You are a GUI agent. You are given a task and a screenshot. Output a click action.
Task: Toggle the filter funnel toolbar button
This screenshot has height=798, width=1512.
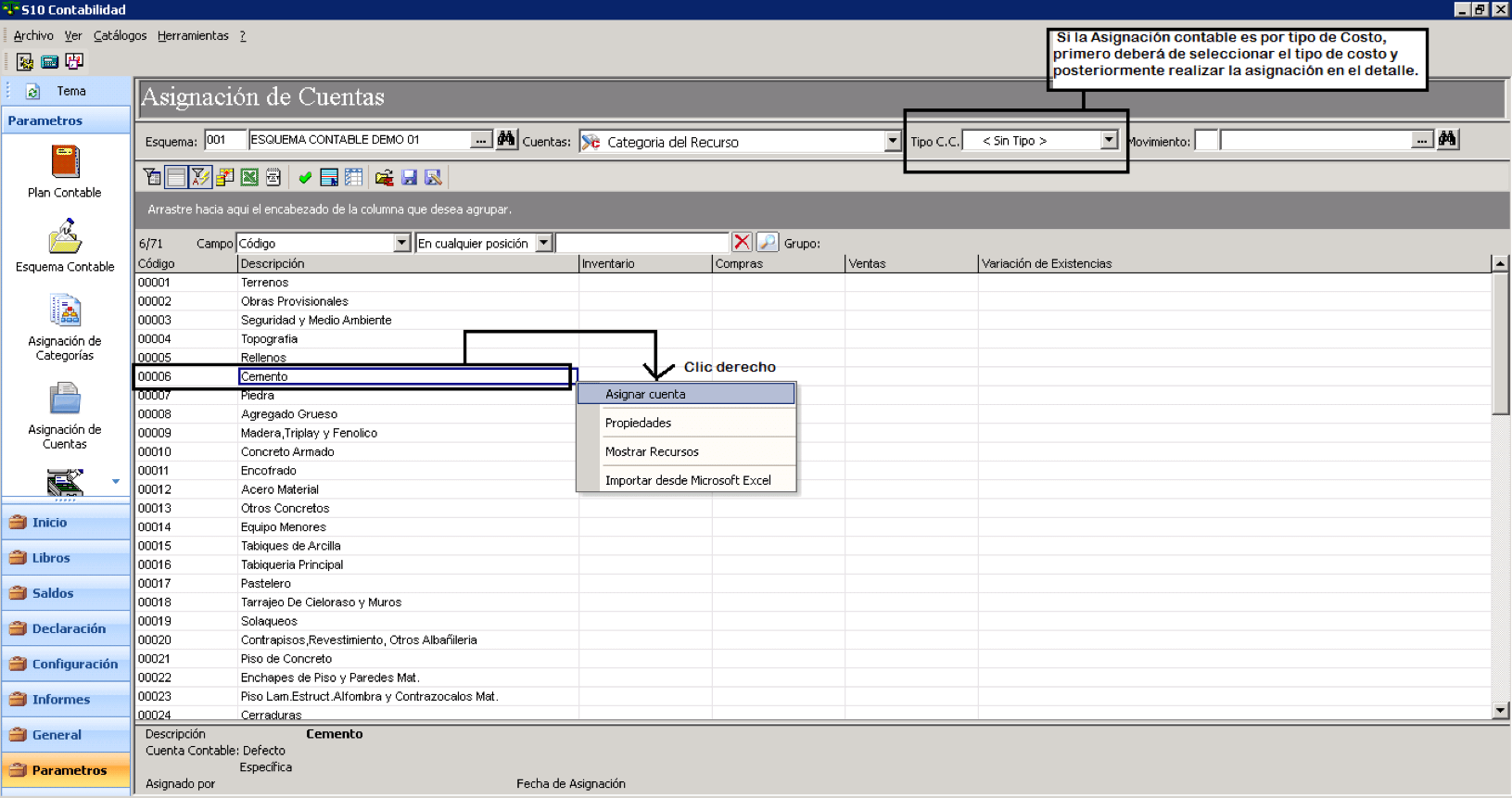152,177
